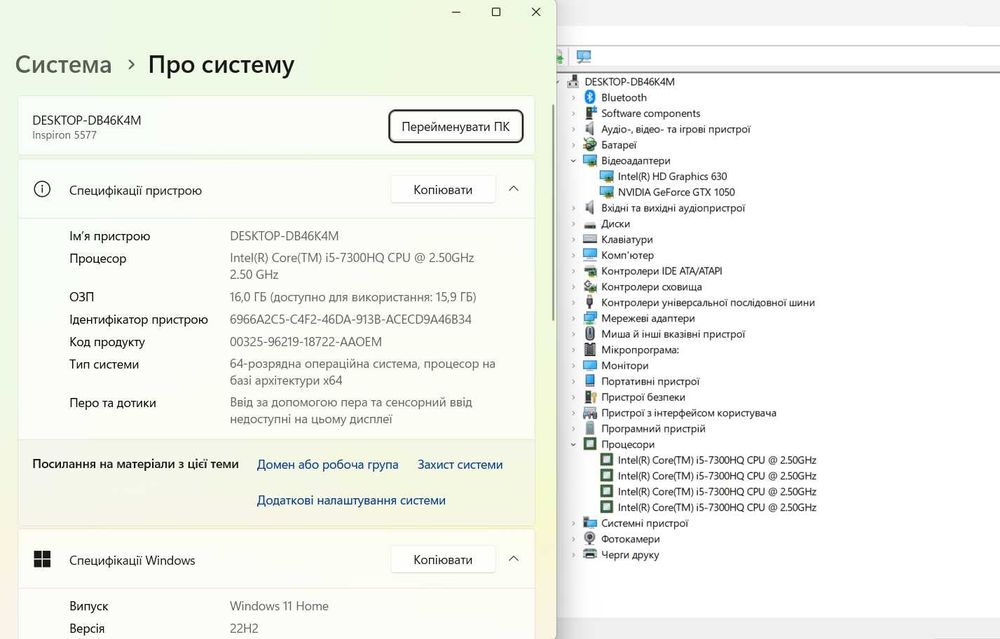Click the Монітори icon
1000x639 pixels.
coord(590,365)
